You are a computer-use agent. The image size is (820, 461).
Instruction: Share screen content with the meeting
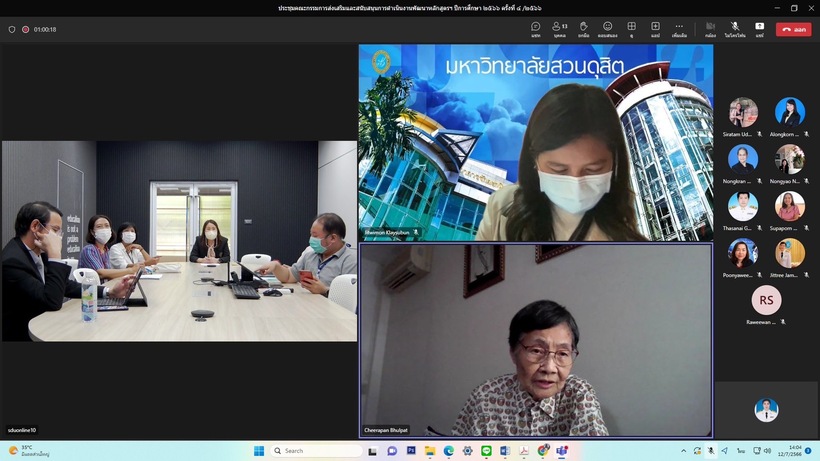coord(759,29)
